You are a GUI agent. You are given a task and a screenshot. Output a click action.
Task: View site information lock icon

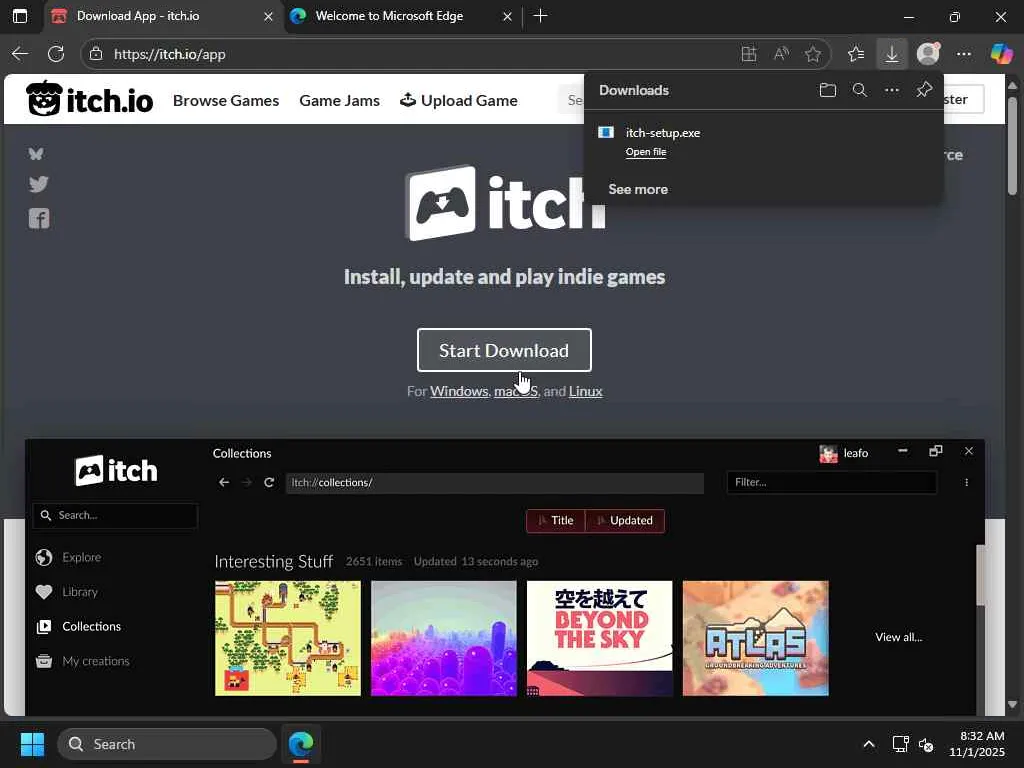(96, 54)
